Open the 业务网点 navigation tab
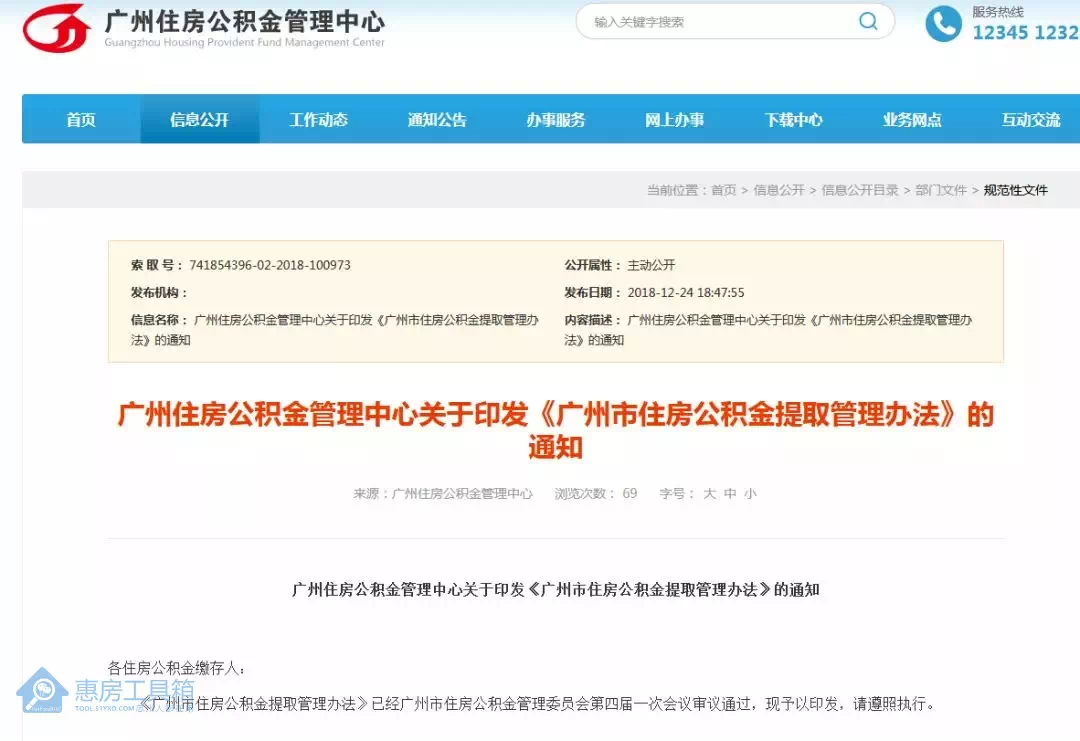Screen dimensions: 1080x741 [x=913, y=120]
